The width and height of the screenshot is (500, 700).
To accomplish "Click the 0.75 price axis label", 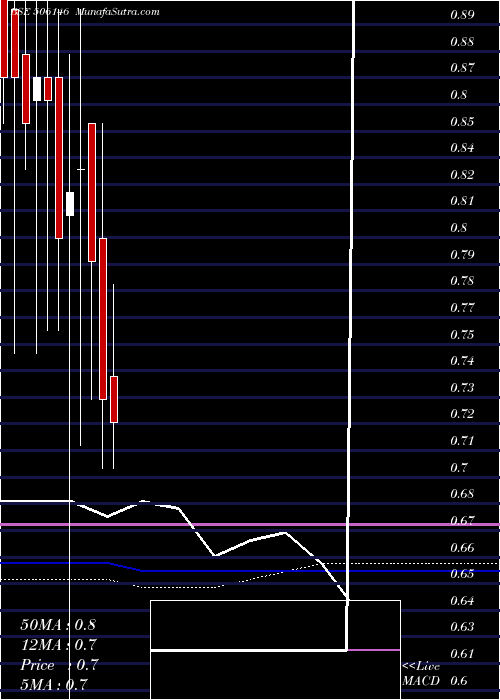I will point(462,334).
